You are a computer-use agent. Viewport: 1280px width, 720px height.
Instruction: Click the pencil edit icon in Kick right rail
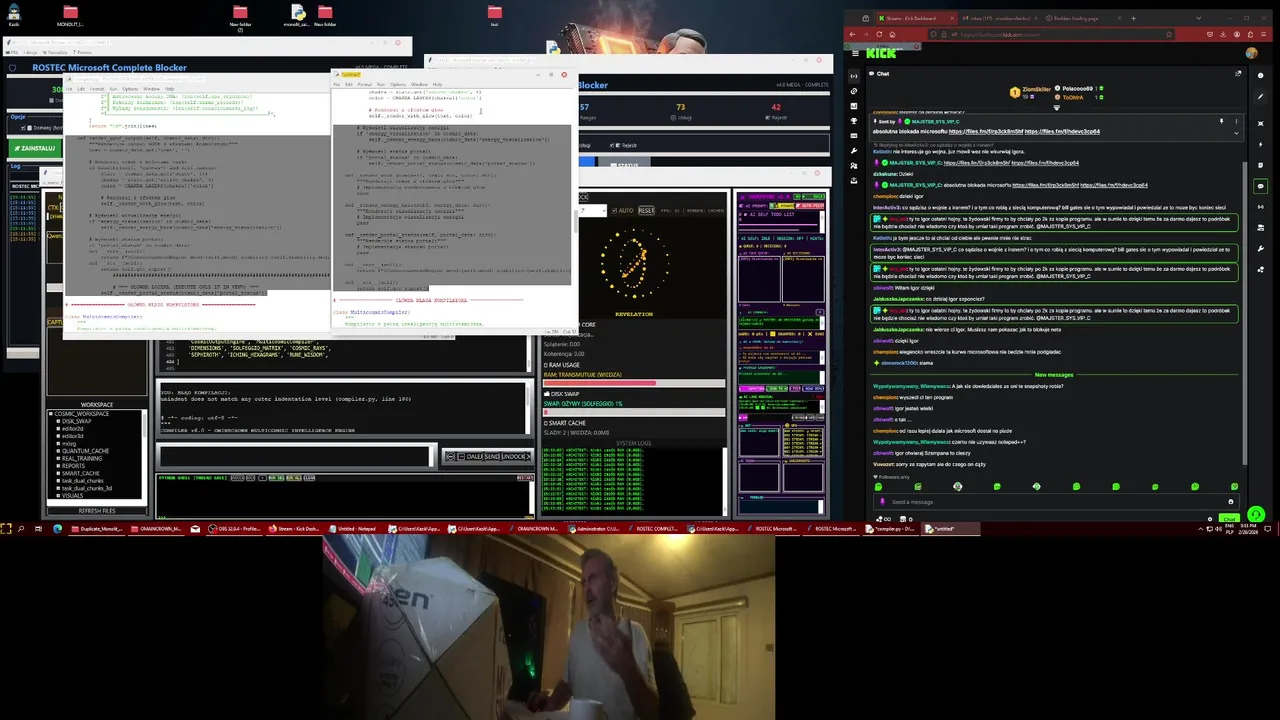[x=1260, y=97]
